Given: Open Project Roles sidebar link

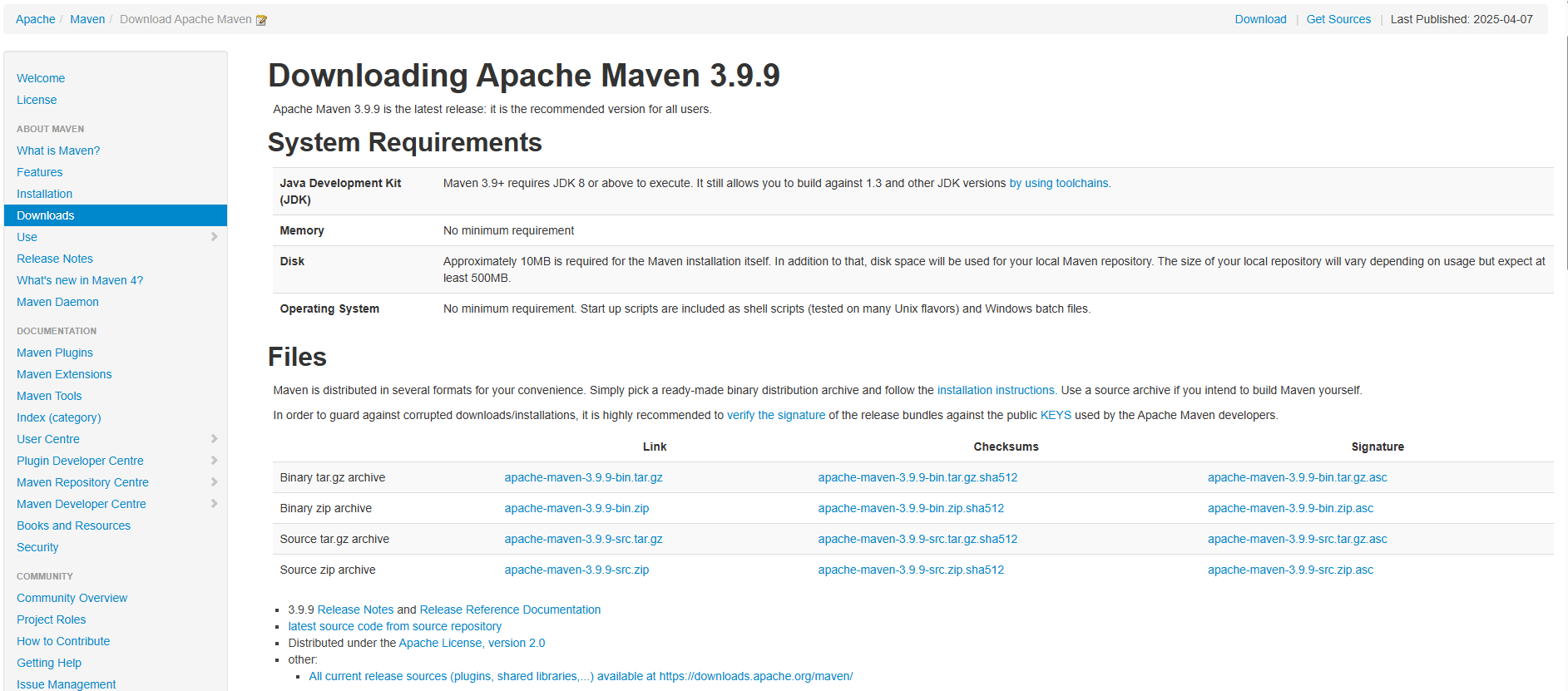Looking at the screenshot, I should [x=52, y=619].
